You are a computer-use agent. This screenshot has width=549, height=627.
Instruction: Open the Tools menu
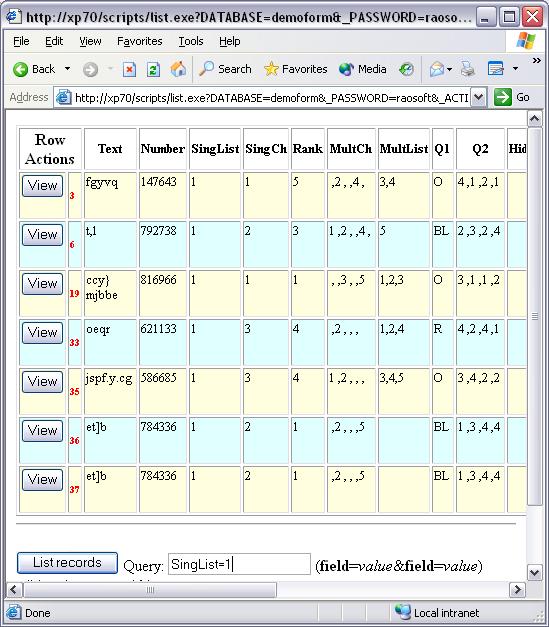point(191,41)
